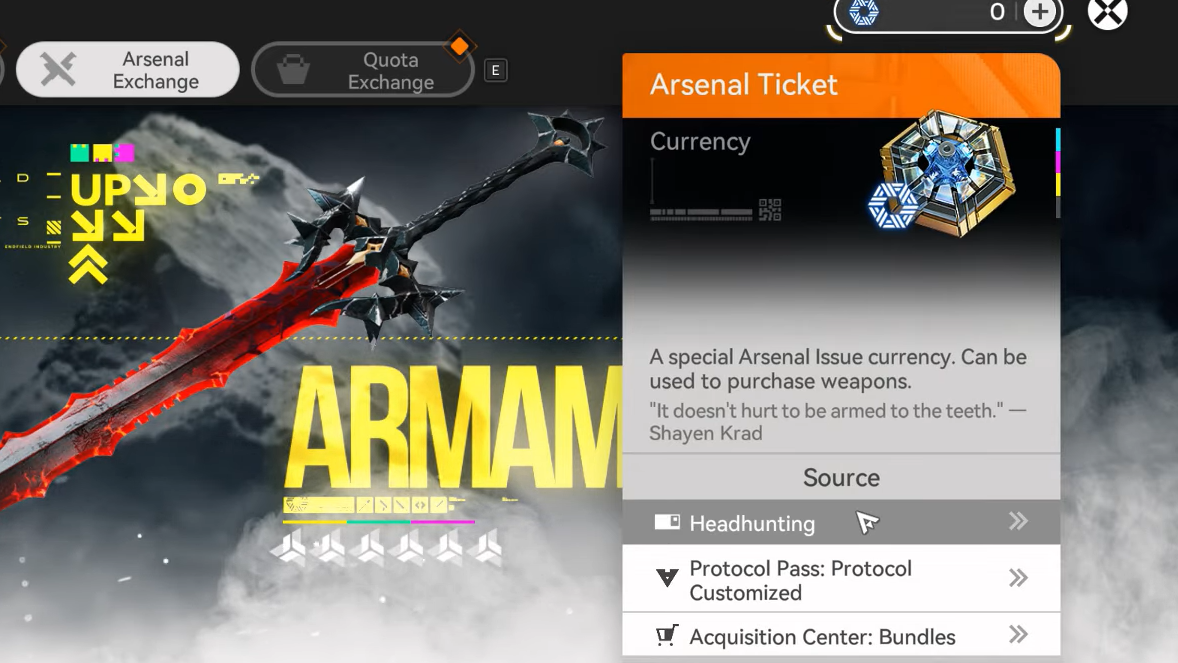
Task: Expand Acquisition Center: Bundles chevron
Action: point(1018,634)
